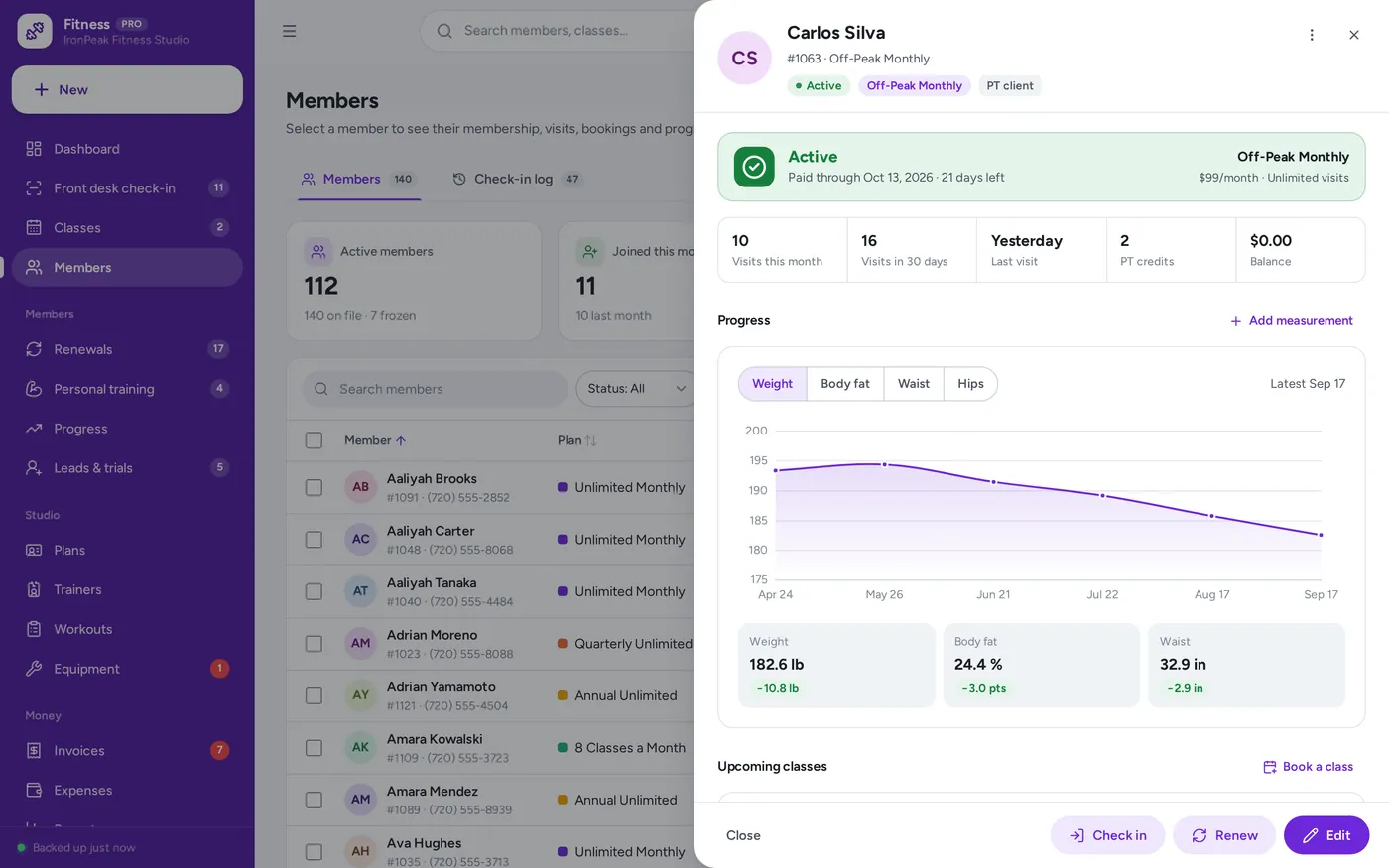This screenshot has width=1389, height=868.
Task: Switch the chart to Body fat
Action: pyautogui.click(x=845, y=384)
